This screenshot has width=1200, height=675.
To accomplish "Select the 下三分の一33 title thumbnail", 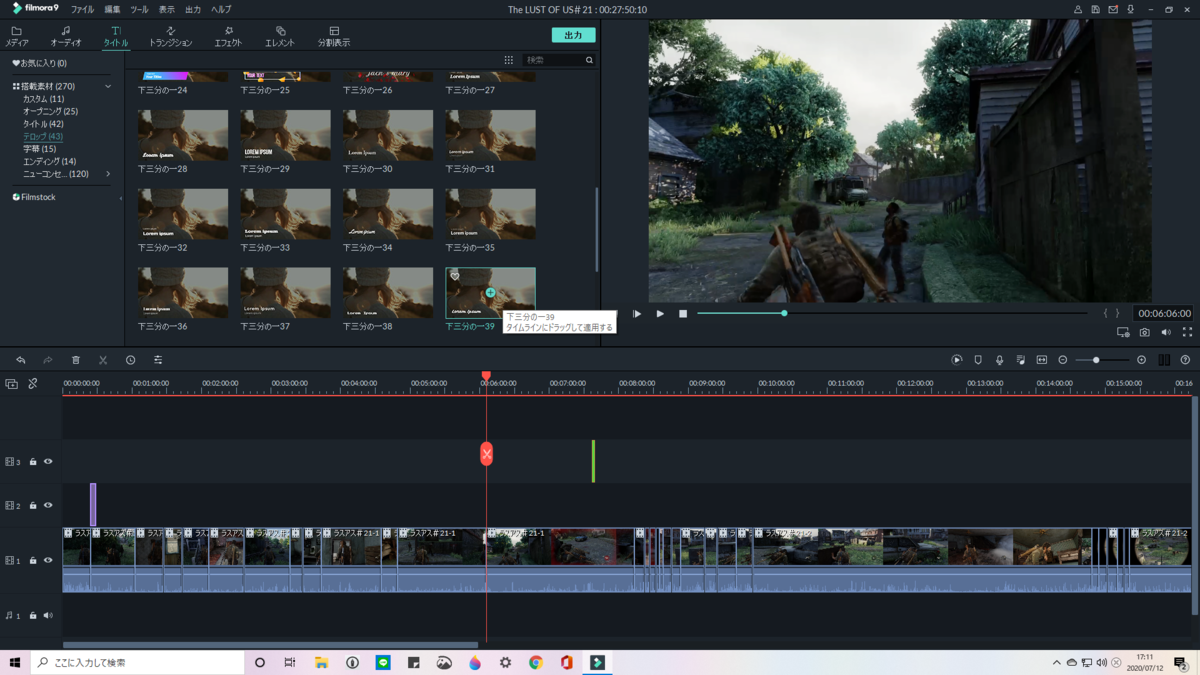I will (285, 214).
